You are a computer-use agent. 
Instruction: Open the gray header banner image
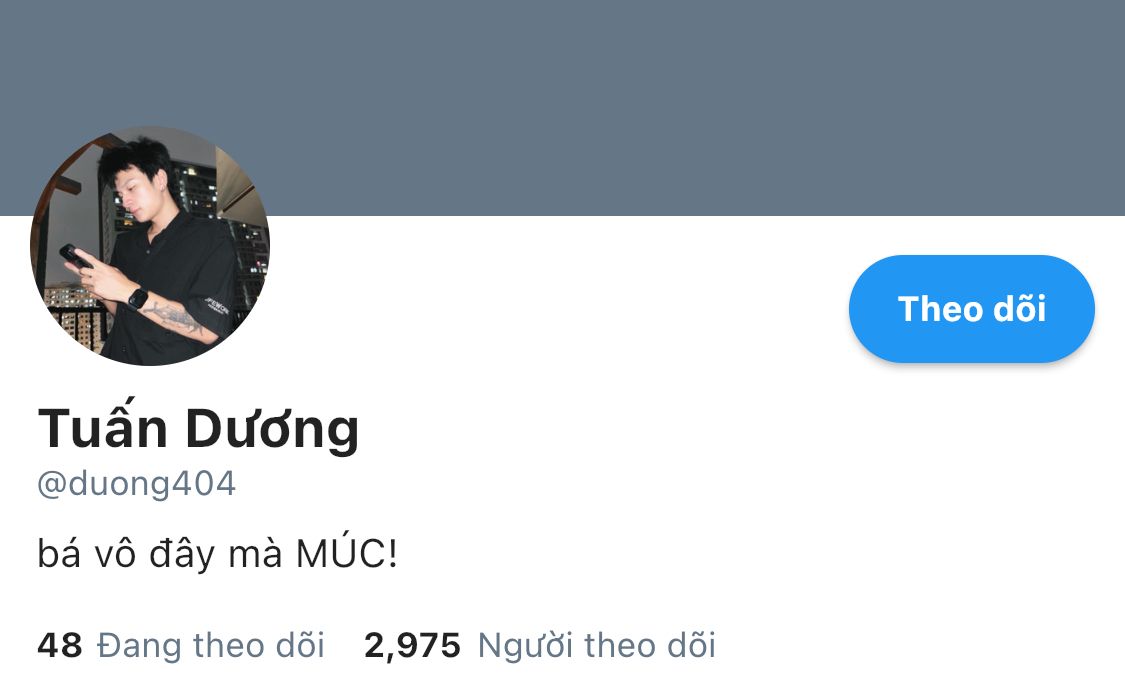pos(562,108)
